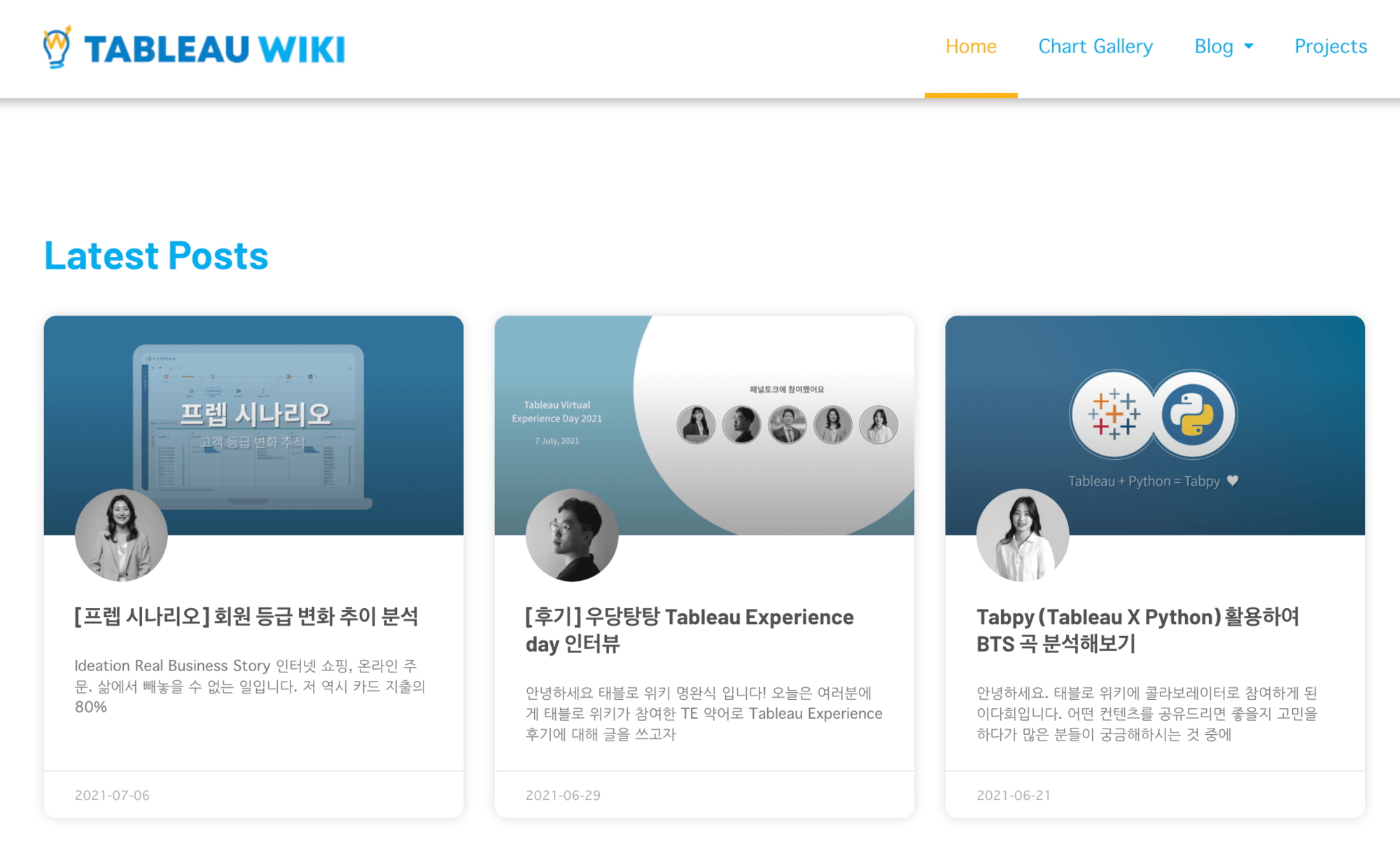Open the 프렙 시나리오 post cover image
Image resolution: width=1400 pixels, height=851 pixels.
(253, 420)
